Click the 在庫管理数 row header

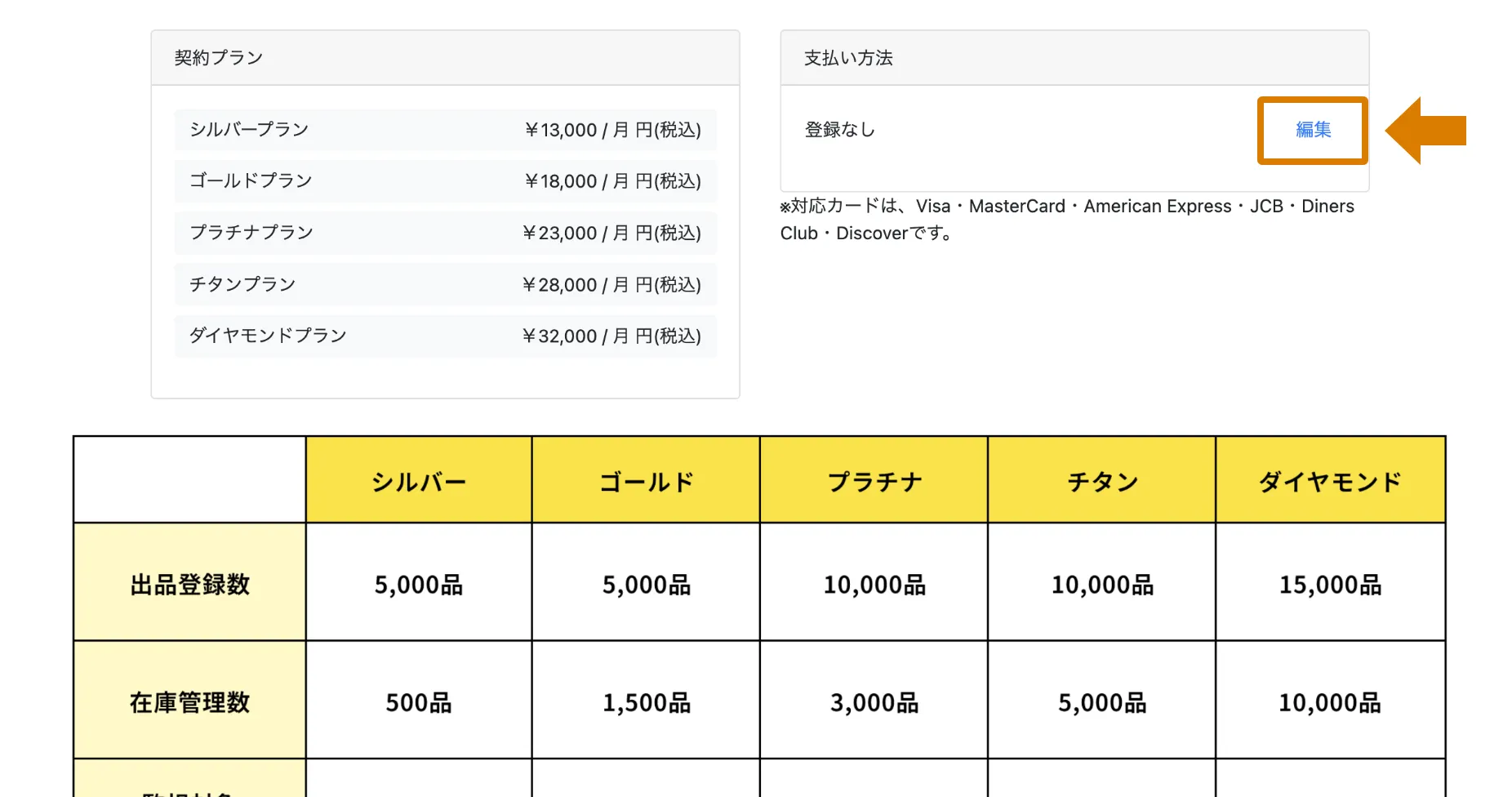[x=189, y=702]
